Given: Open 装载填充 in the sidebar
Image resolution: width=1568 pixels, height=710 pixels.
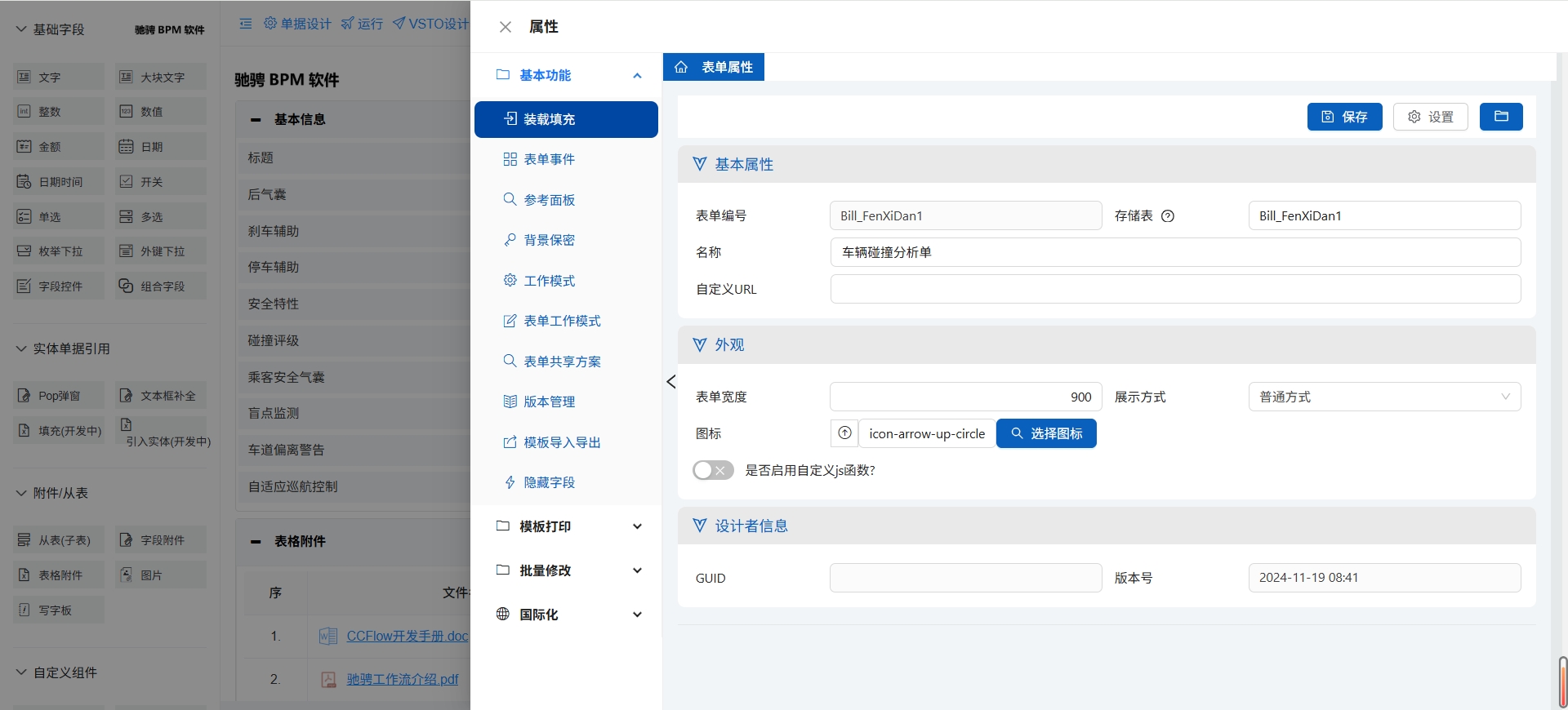Looking at the screenshot, I should [x=566, y=119].
